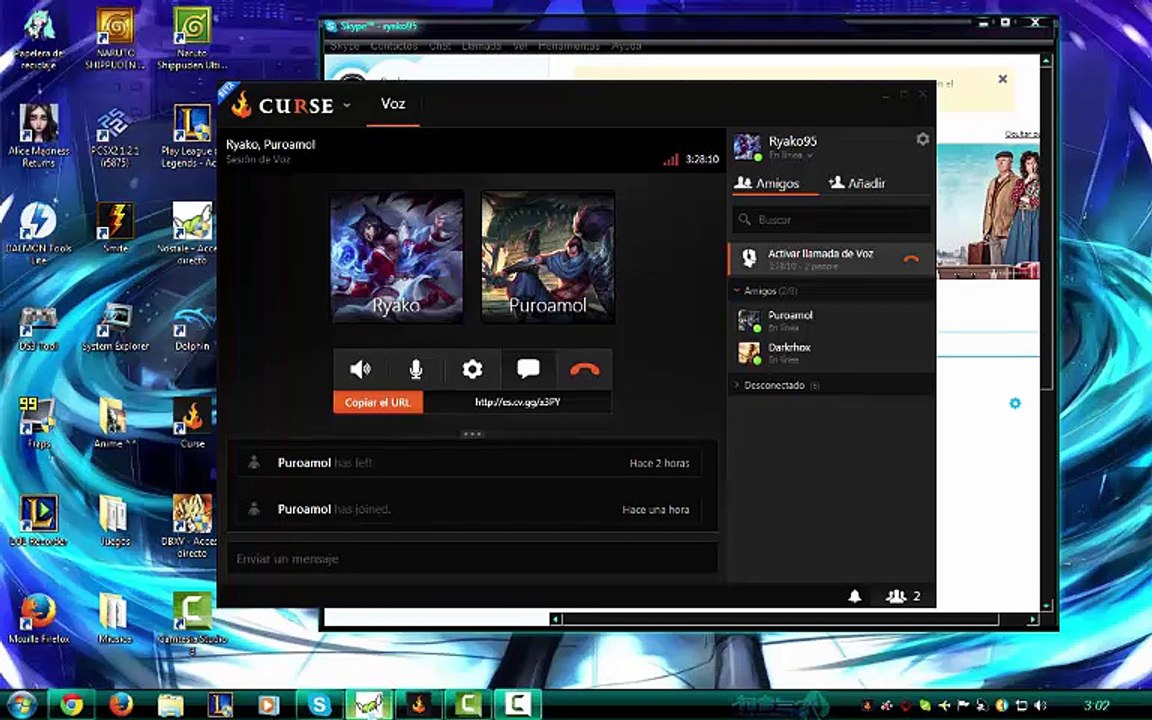Select the Smite desktop icon
This screenshot has height=720, width=1152.
click(115, 228)
